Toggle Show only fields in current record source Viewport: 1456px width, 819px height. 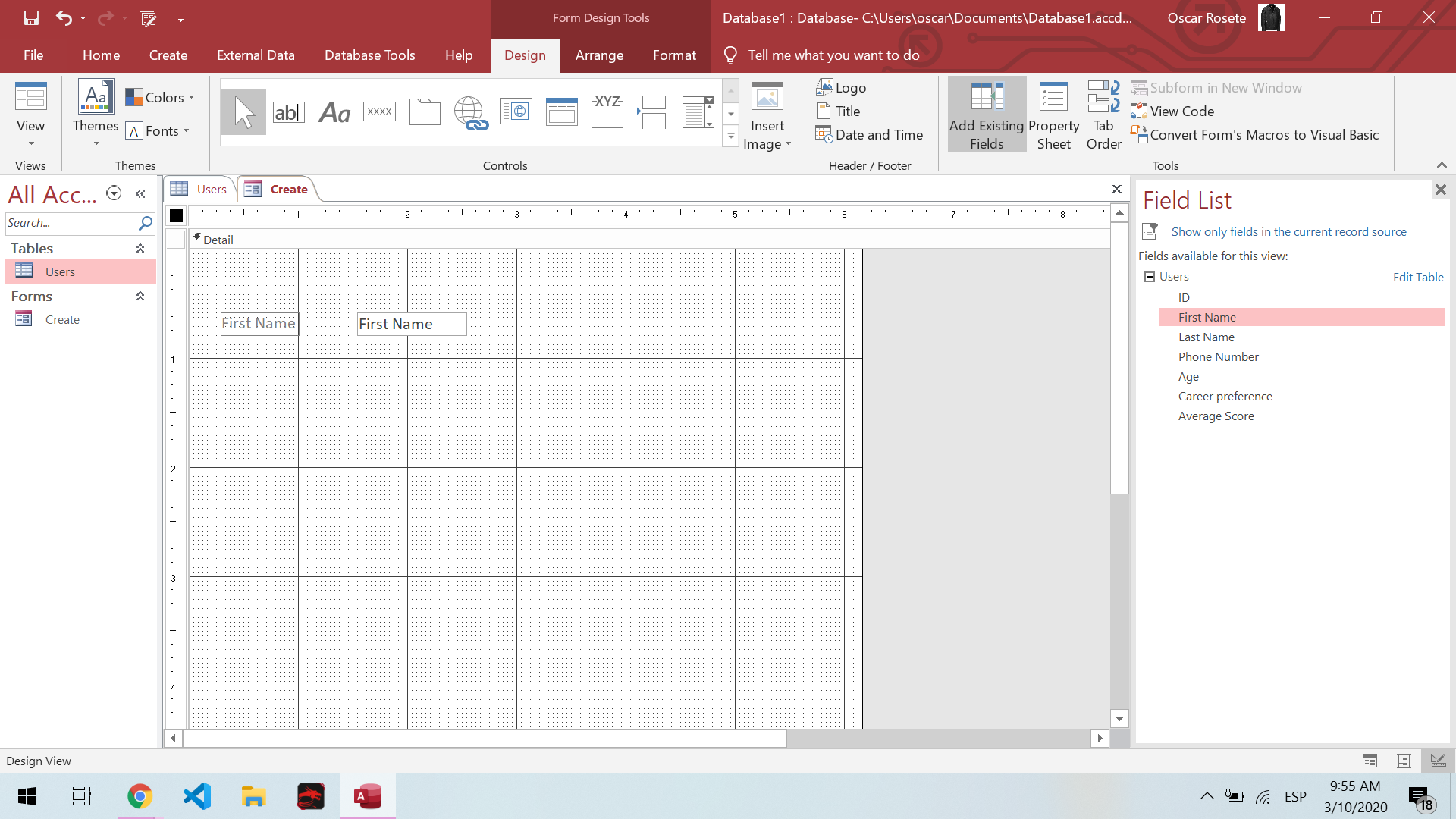[x=1288, y=232]
